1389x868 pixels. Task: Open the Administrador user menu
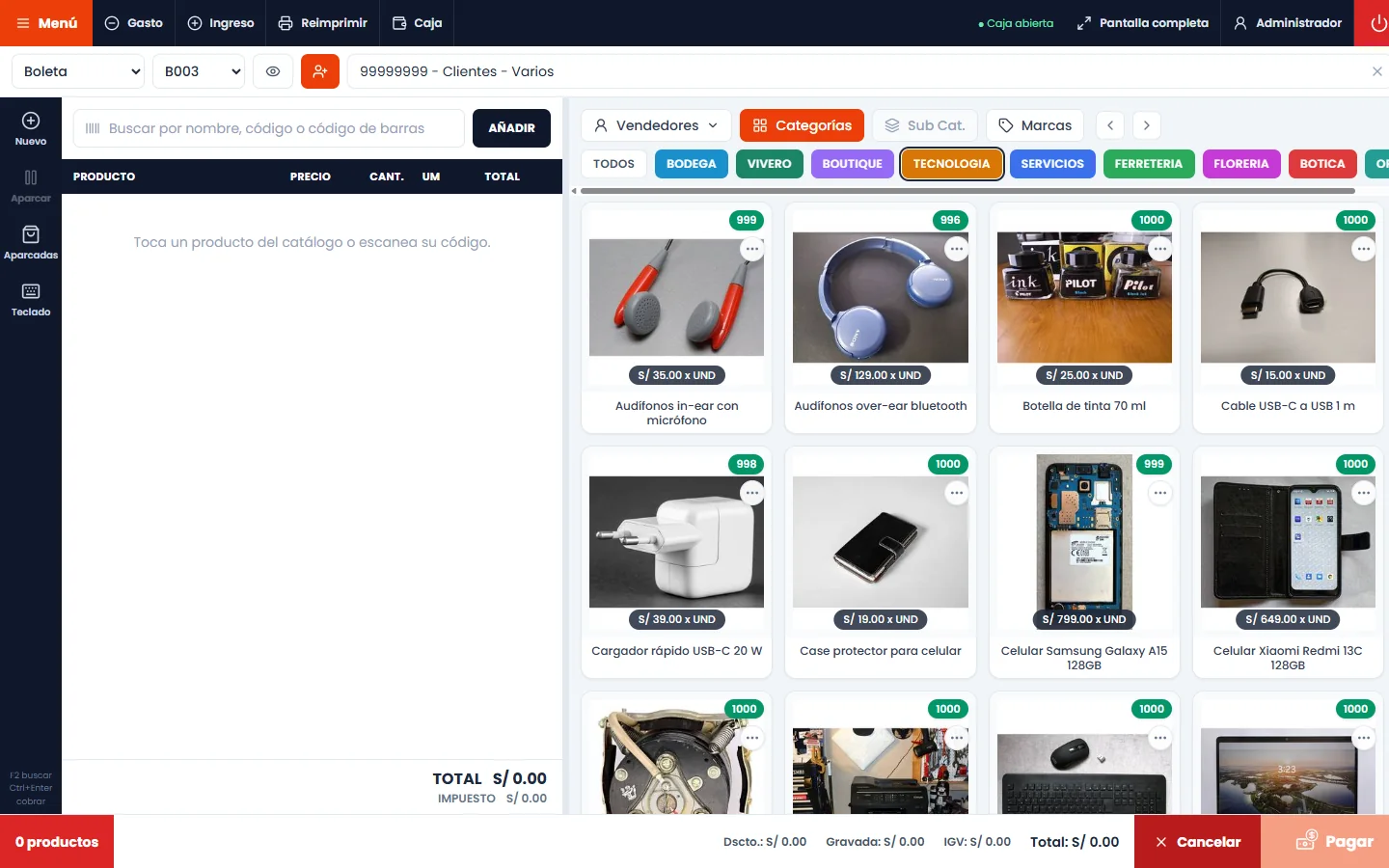click(x=1288, y=23)
